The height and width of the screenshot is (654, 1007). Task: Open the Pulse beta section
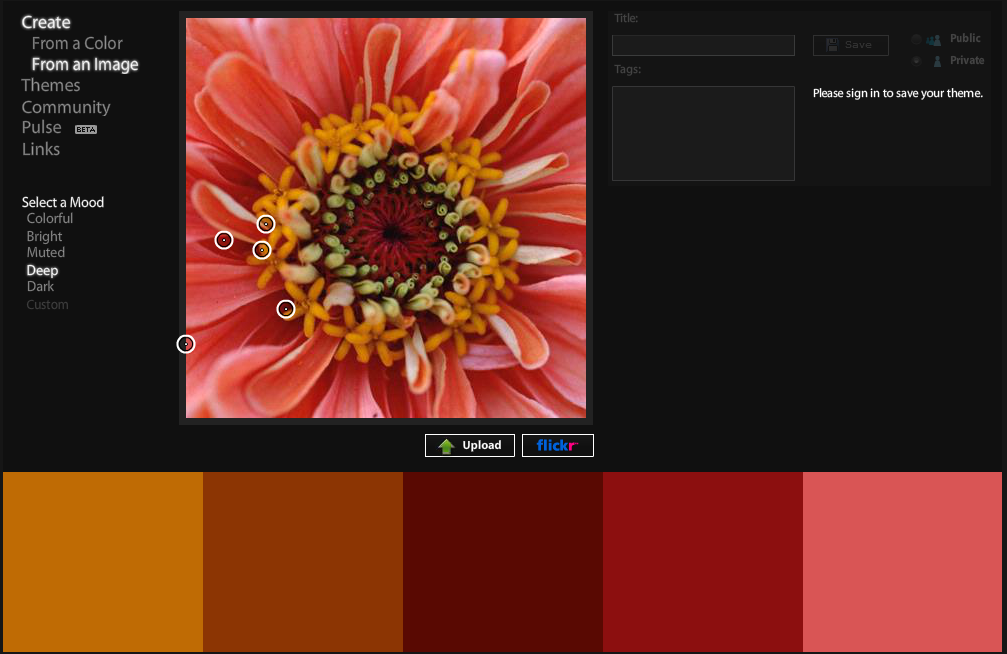(41, 127)
